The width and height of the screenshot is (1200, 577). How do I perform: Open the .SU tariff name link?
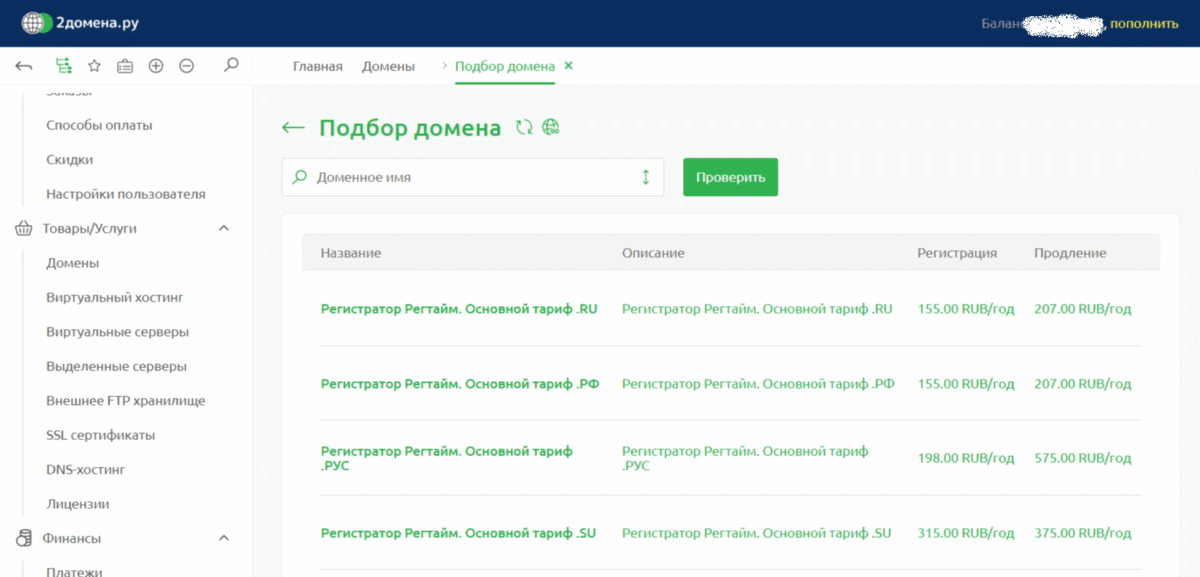pos(458,533)
